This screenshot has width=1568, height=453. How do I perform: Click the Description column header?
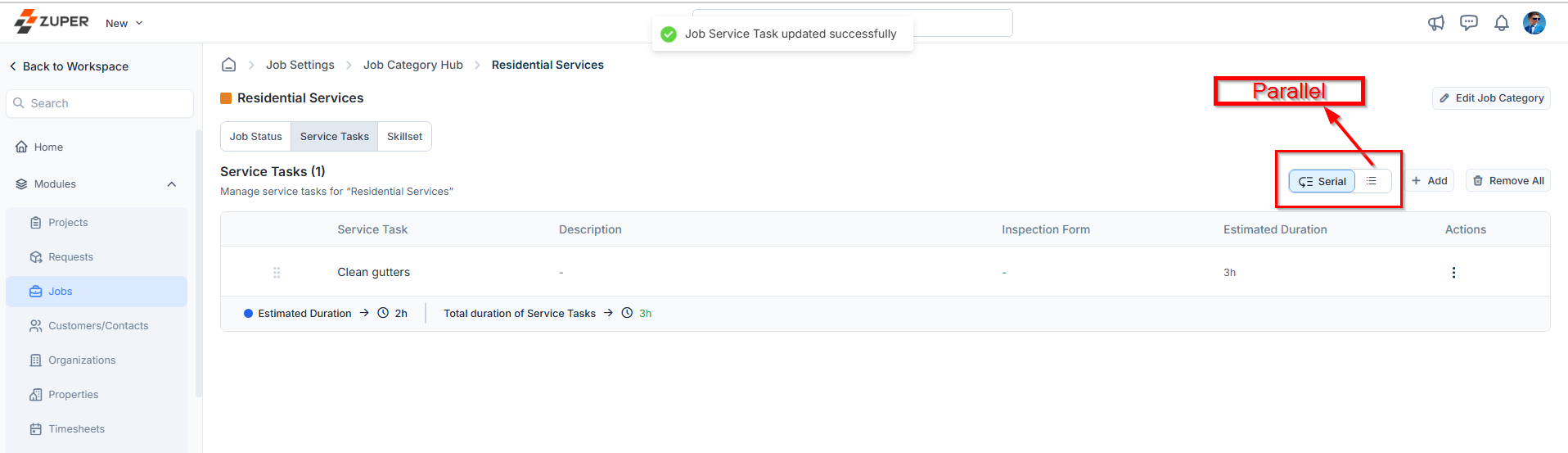point(590,229)
